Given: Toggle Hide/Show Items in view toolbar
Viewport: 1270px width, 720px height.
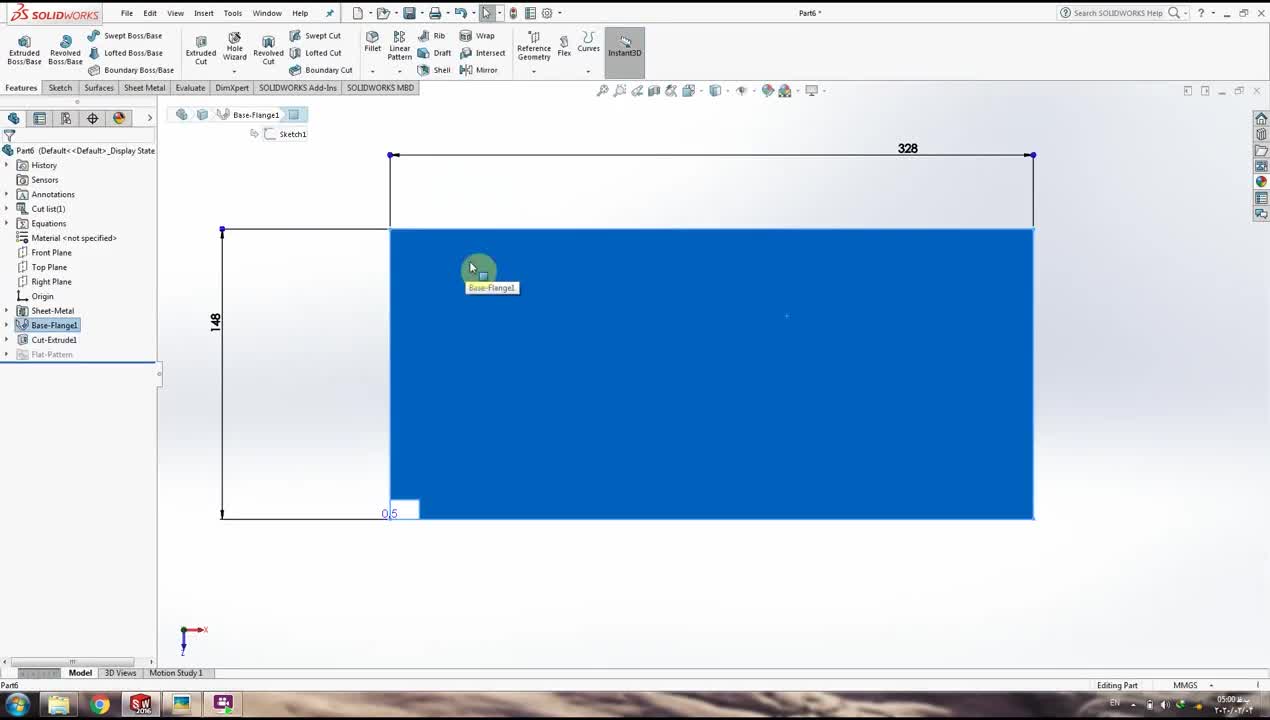Looking at the screenshot, I should pos(741,91).
